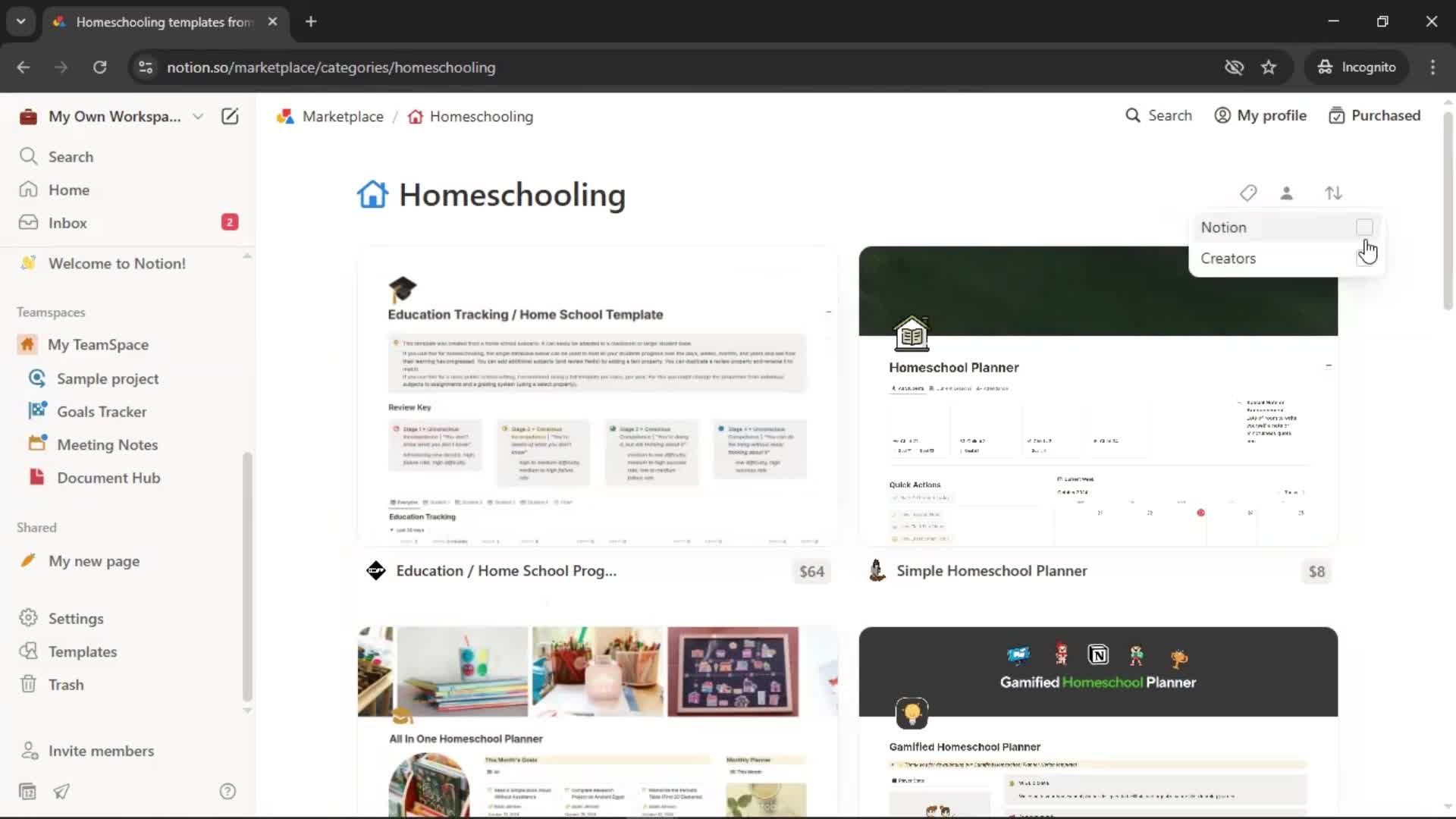The image size is (1456, 819).
Task: Reload the page
Action: (99, 67)
